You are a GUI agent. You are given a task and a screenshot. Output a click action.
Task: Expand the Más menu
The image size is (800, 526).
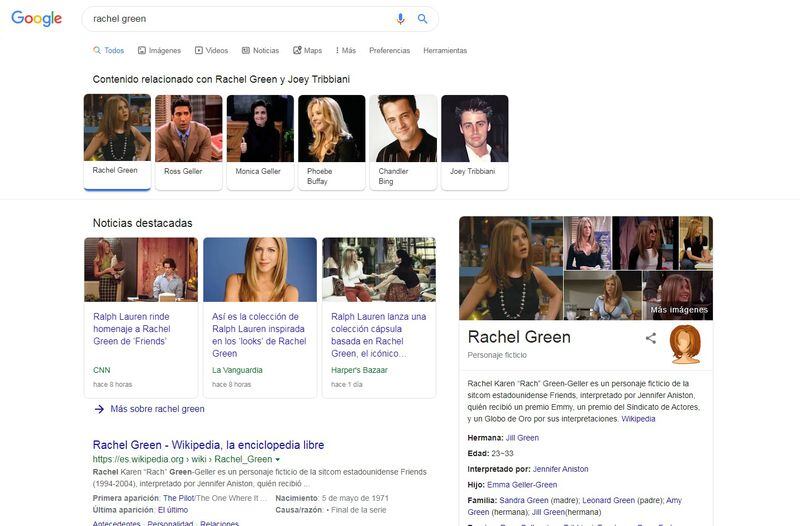345,51
